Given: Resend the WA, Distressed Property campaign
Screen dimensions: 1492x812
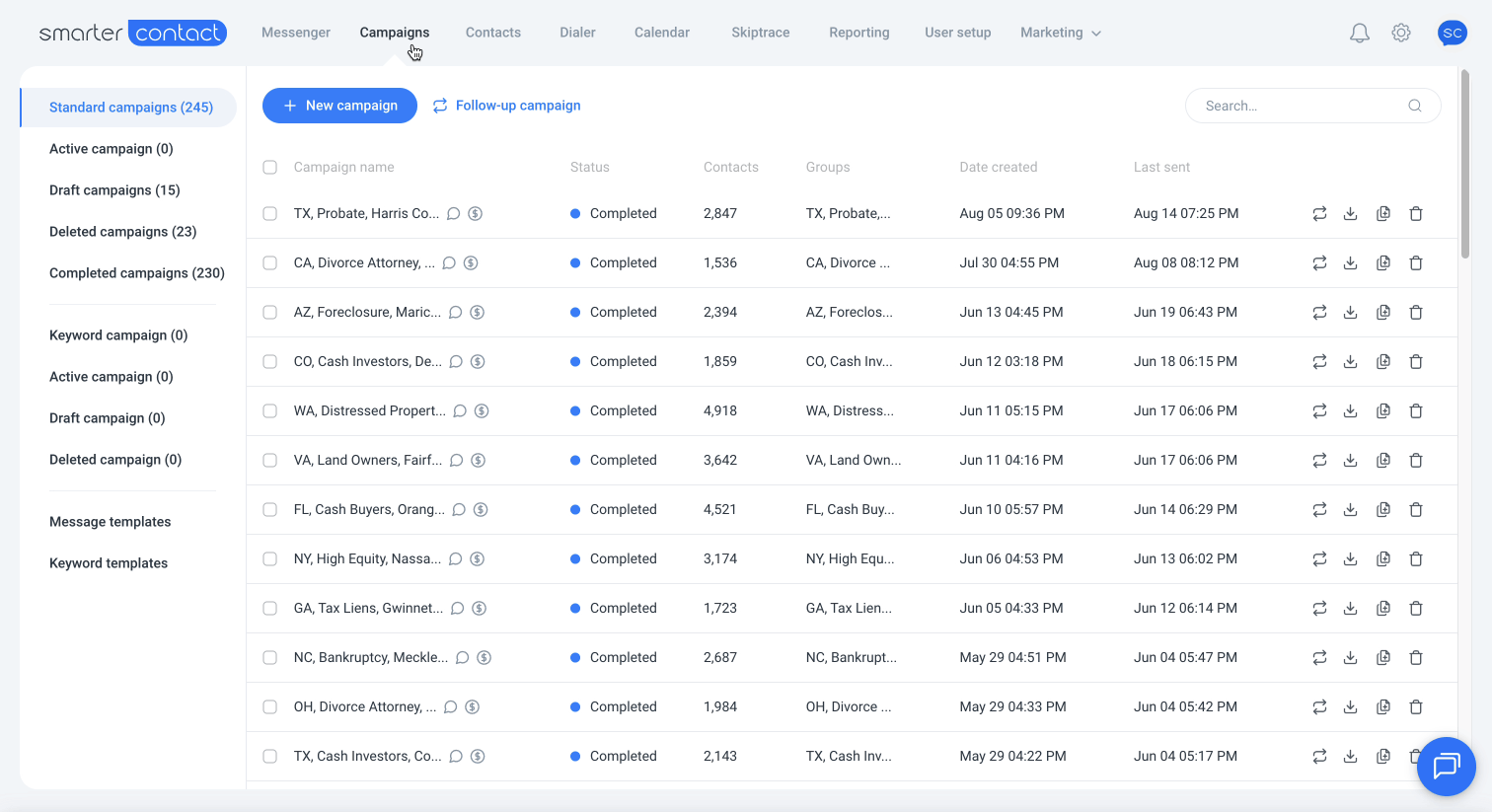Looking at the screenshot, I should point(1319,410).
